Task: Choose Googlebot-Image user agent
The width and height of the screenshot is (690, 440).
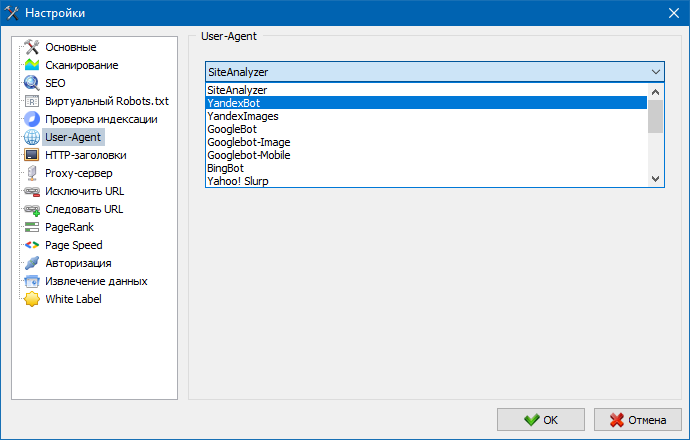Action: tap(426, 142)
